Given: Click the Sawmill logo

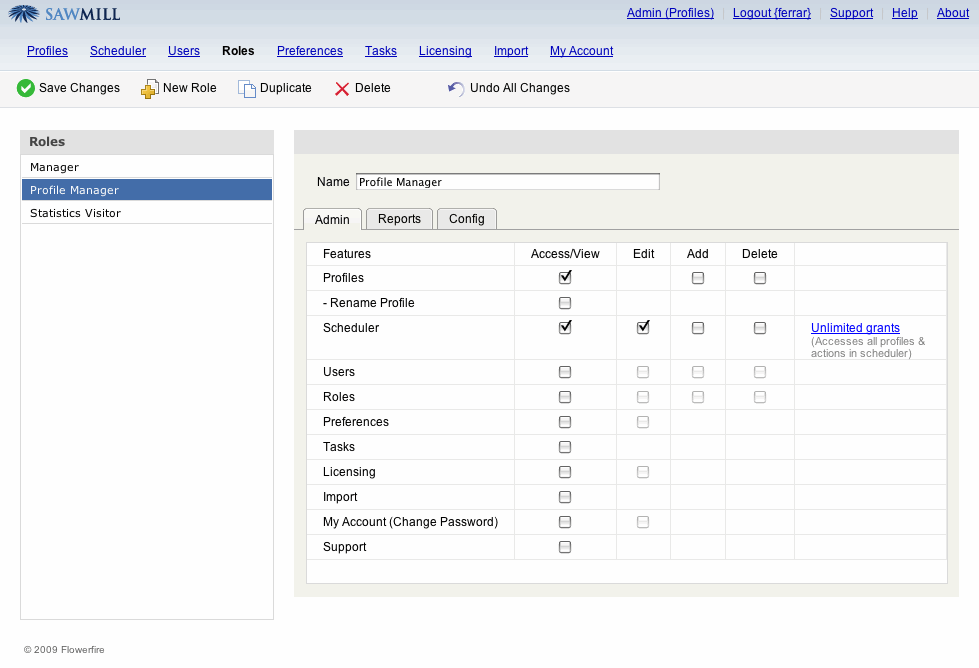Looking at the screenshot, I should (65, 14).
